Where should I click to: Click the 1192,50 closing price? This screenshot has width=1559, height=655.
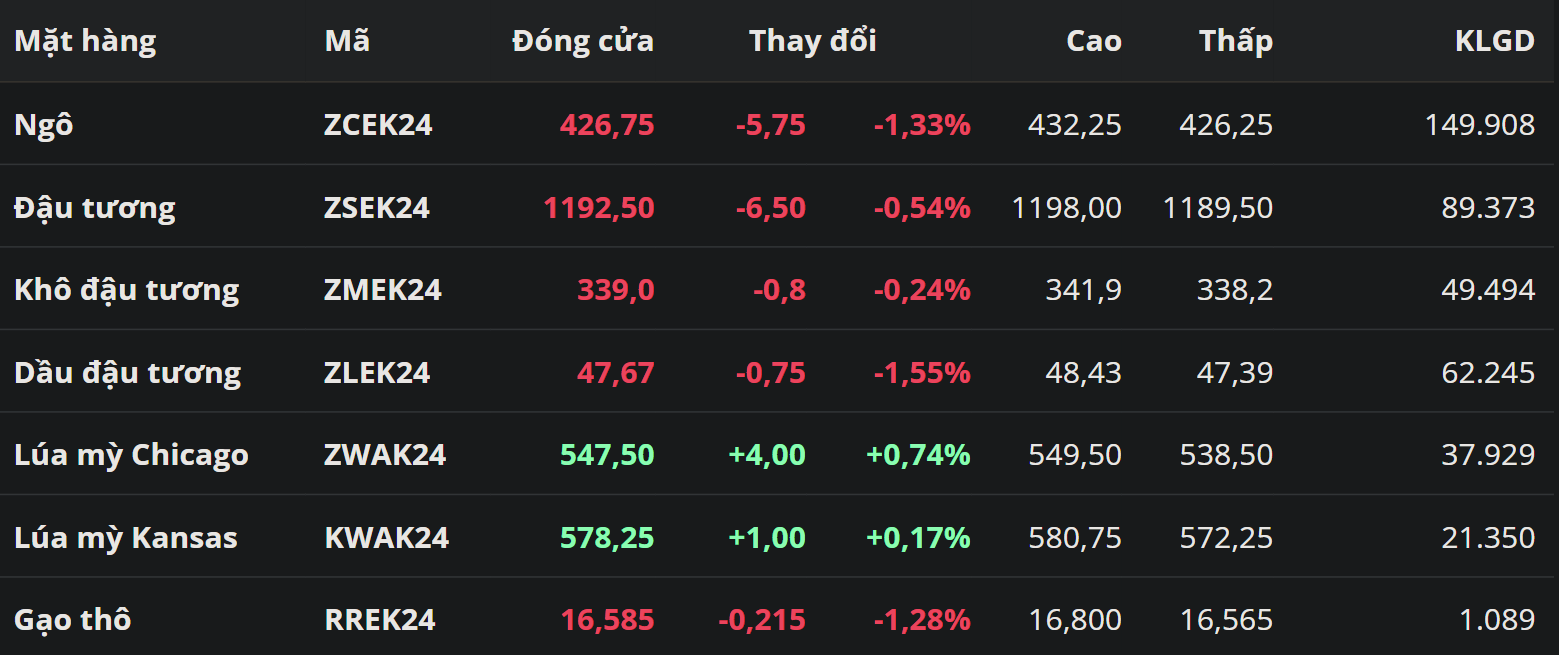point(599,208)
